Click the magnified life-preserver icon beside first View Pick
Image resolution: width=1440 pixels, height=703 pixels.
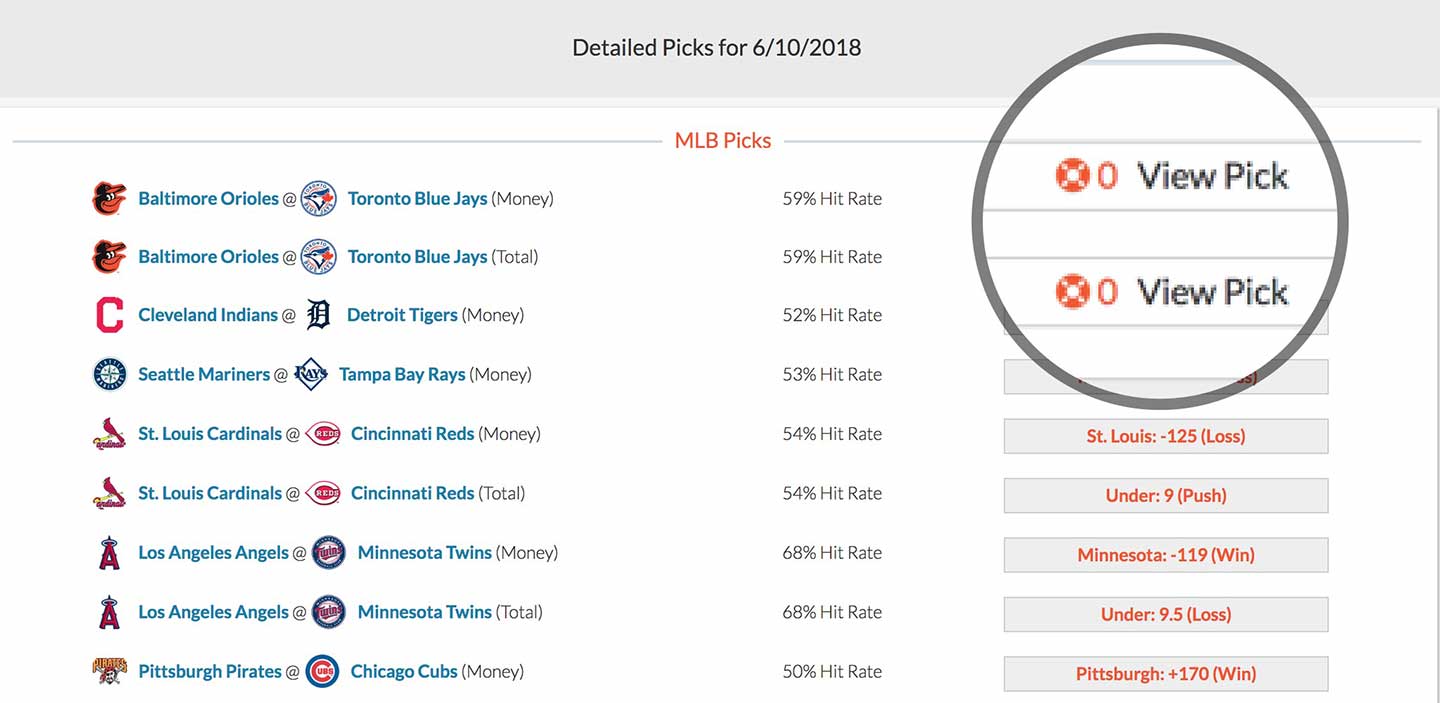[x=1072, y=176]
